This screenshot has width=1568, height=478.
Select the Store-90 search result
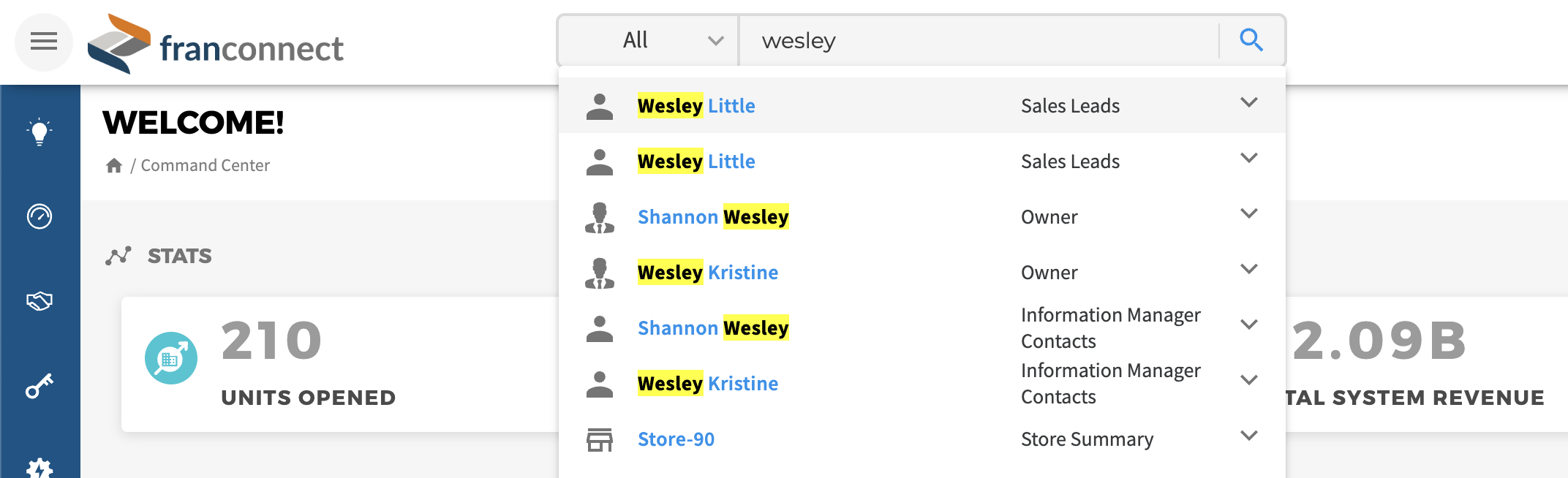pyautogui.click(x=676, y=439)
